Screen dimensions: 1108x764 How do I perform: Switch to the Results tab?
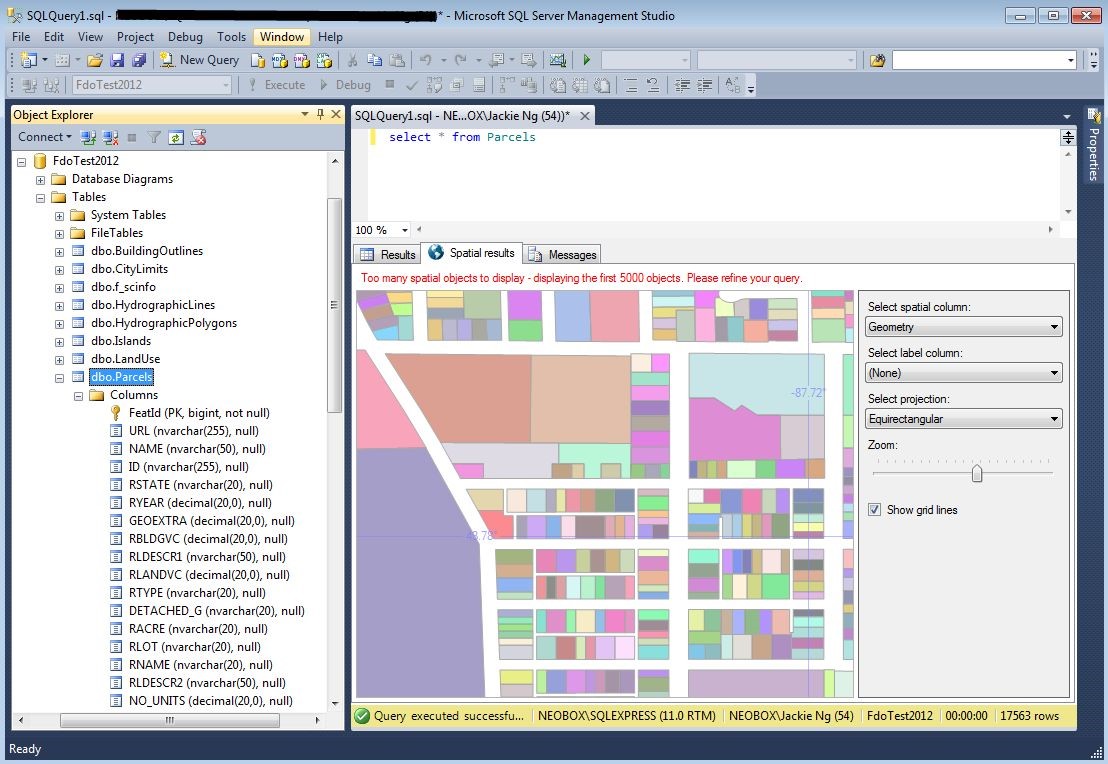[x=388, y=254]
